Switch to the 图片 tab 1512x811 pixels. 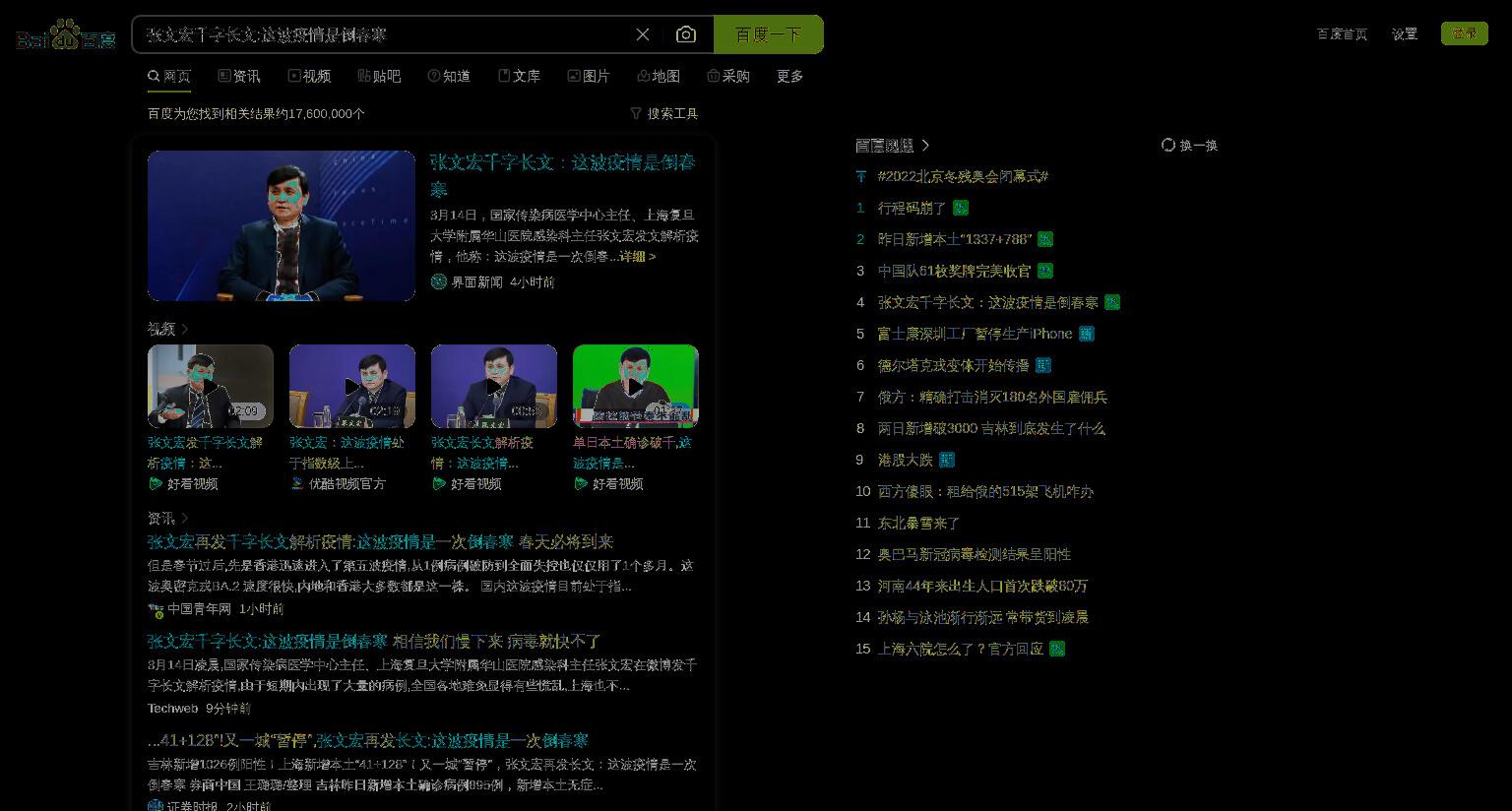(589, 76)
